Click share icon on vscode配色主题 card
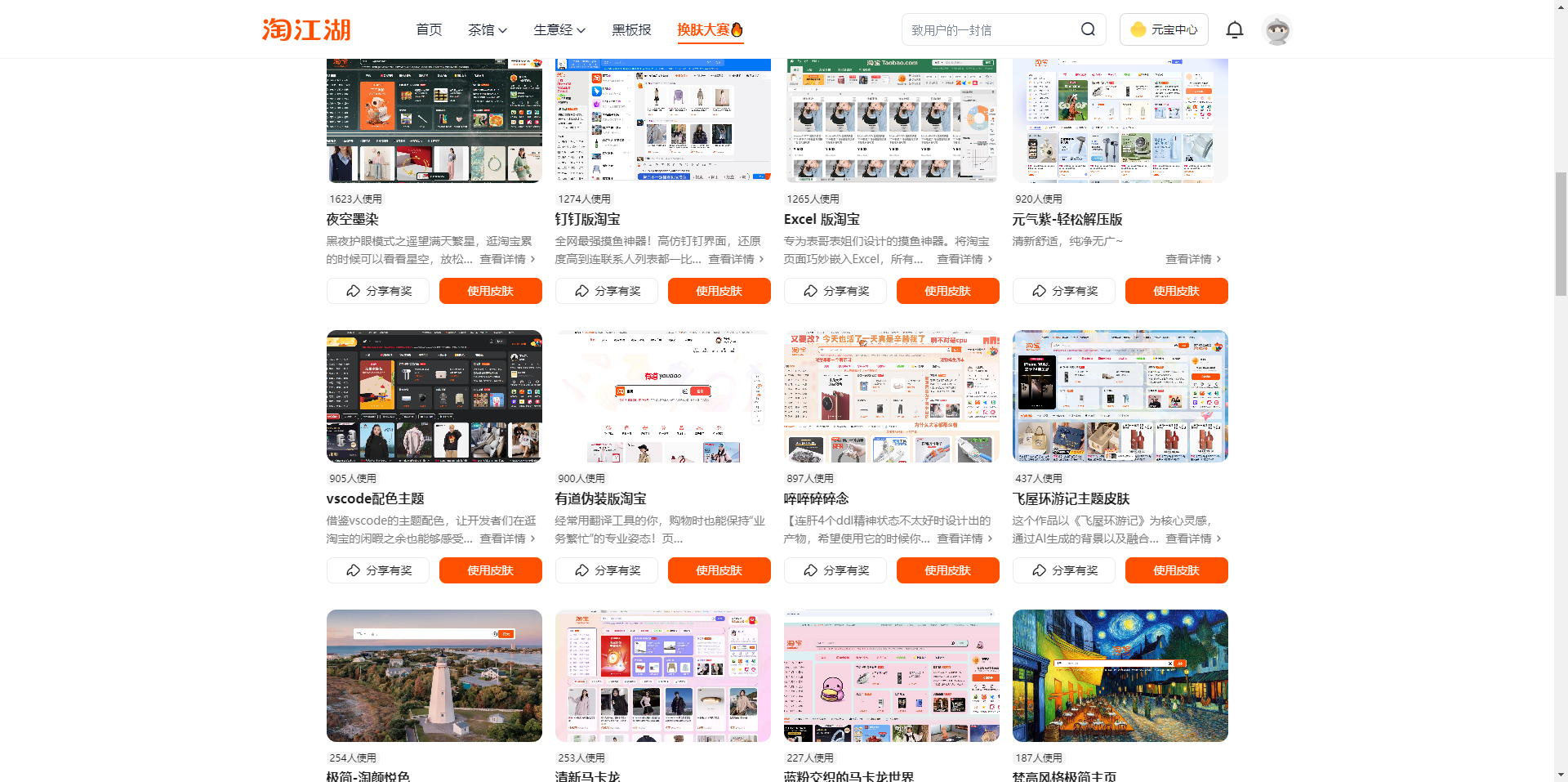This screenshot has height=782, width=1568. [x=354, y=570]
